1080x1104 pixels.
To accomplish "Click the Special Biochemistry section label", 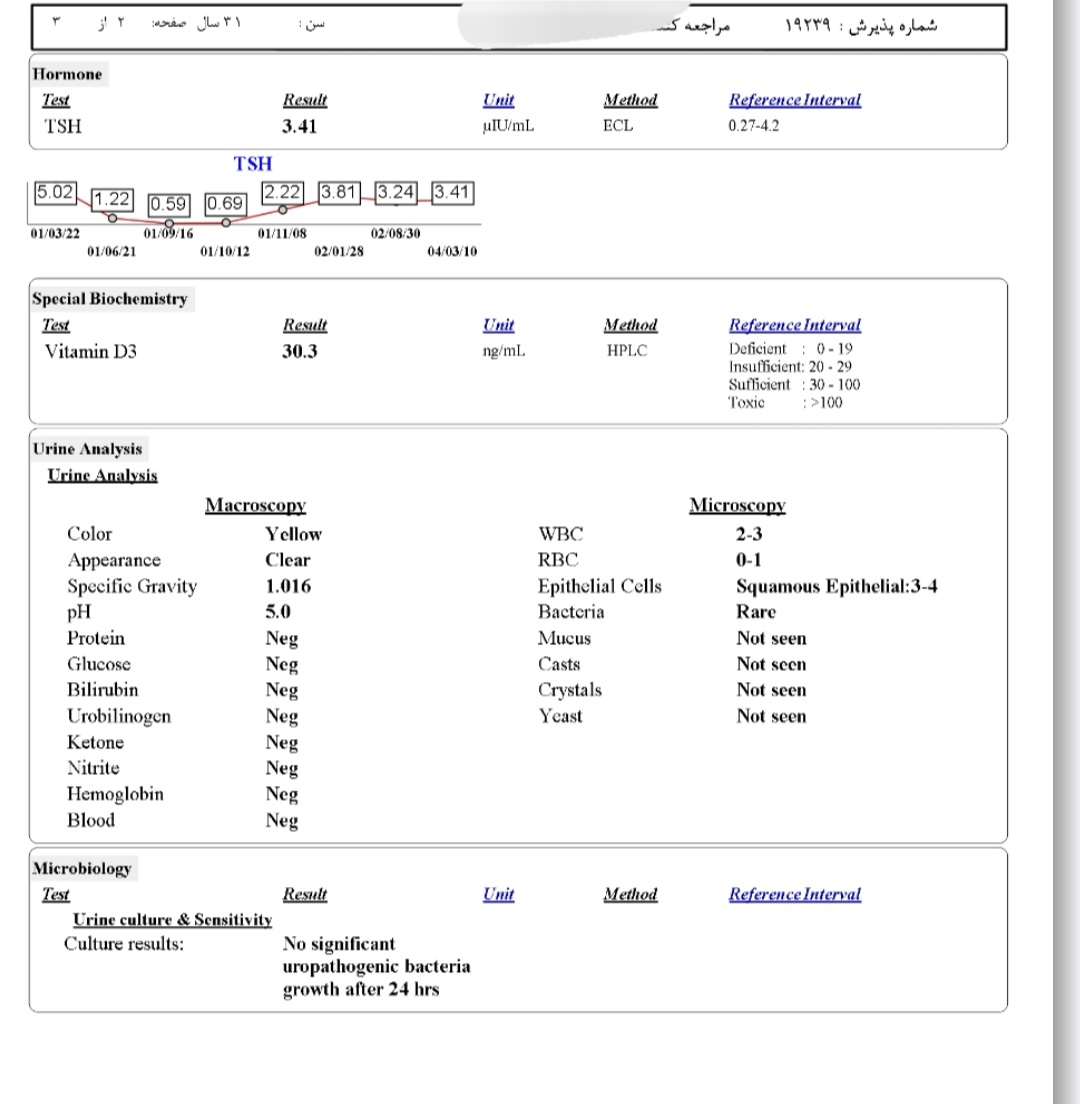I will (109, 299).
